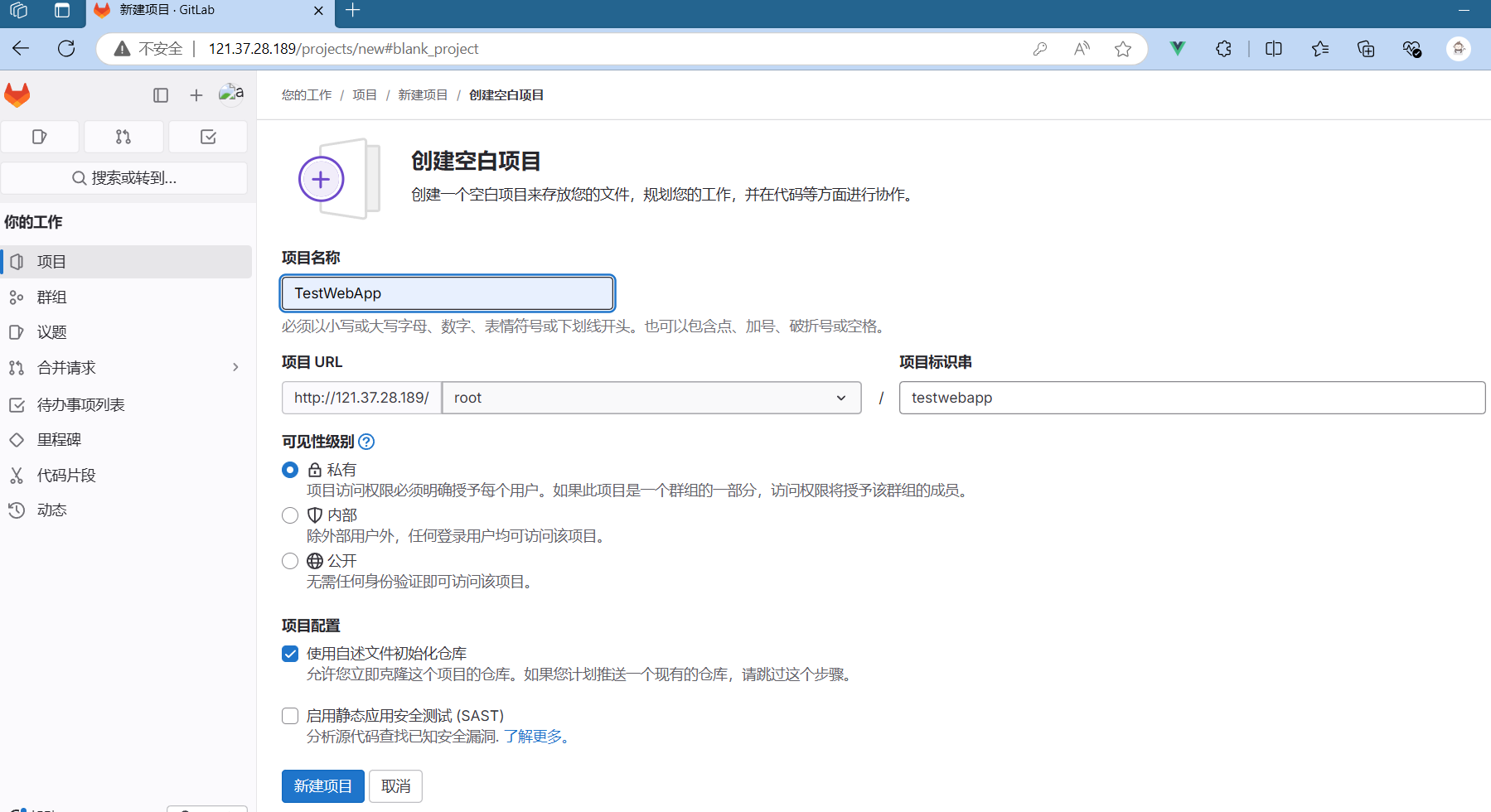Click the 新建项目 create project button
This screenshot has width=1491, height=812.
[323, 786]
